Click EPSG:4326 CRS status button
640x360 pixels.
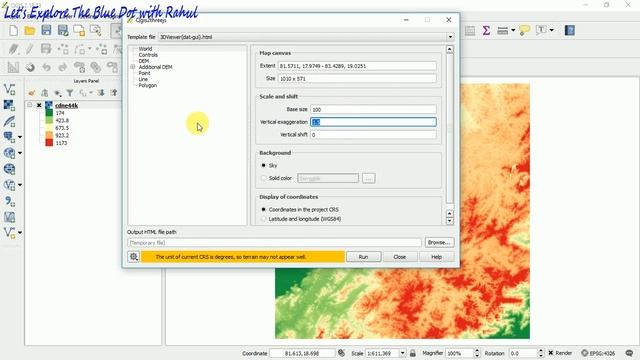(x=598, y=353)
